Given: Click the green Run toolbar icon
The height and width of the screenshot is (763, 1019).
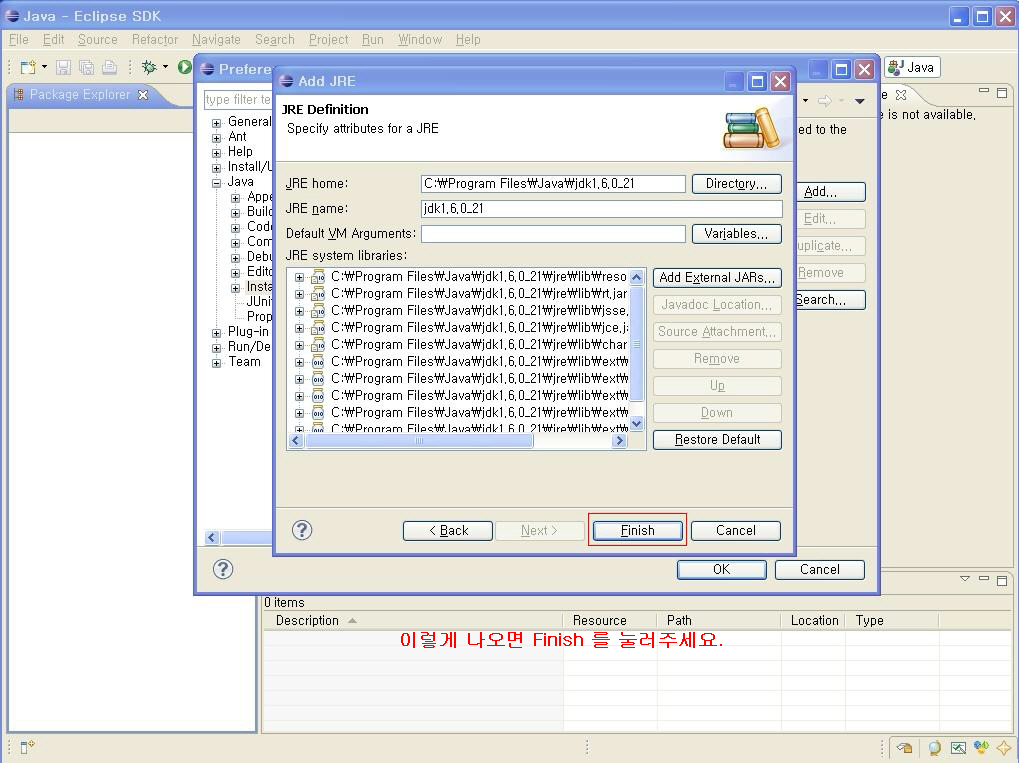Looking at the screenshot, I should click(185, 67).
